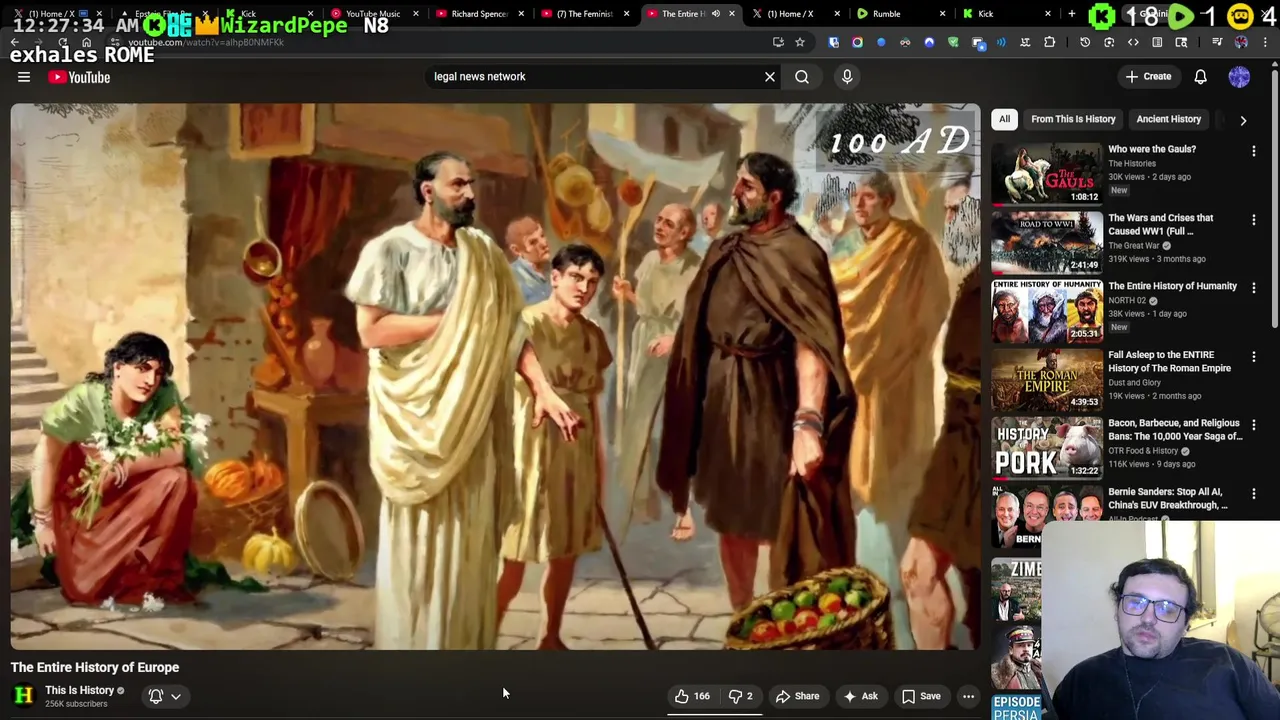Open more actions menu beside Save
This screenshot has width=1280, height=720.
(x=968, y=696)
